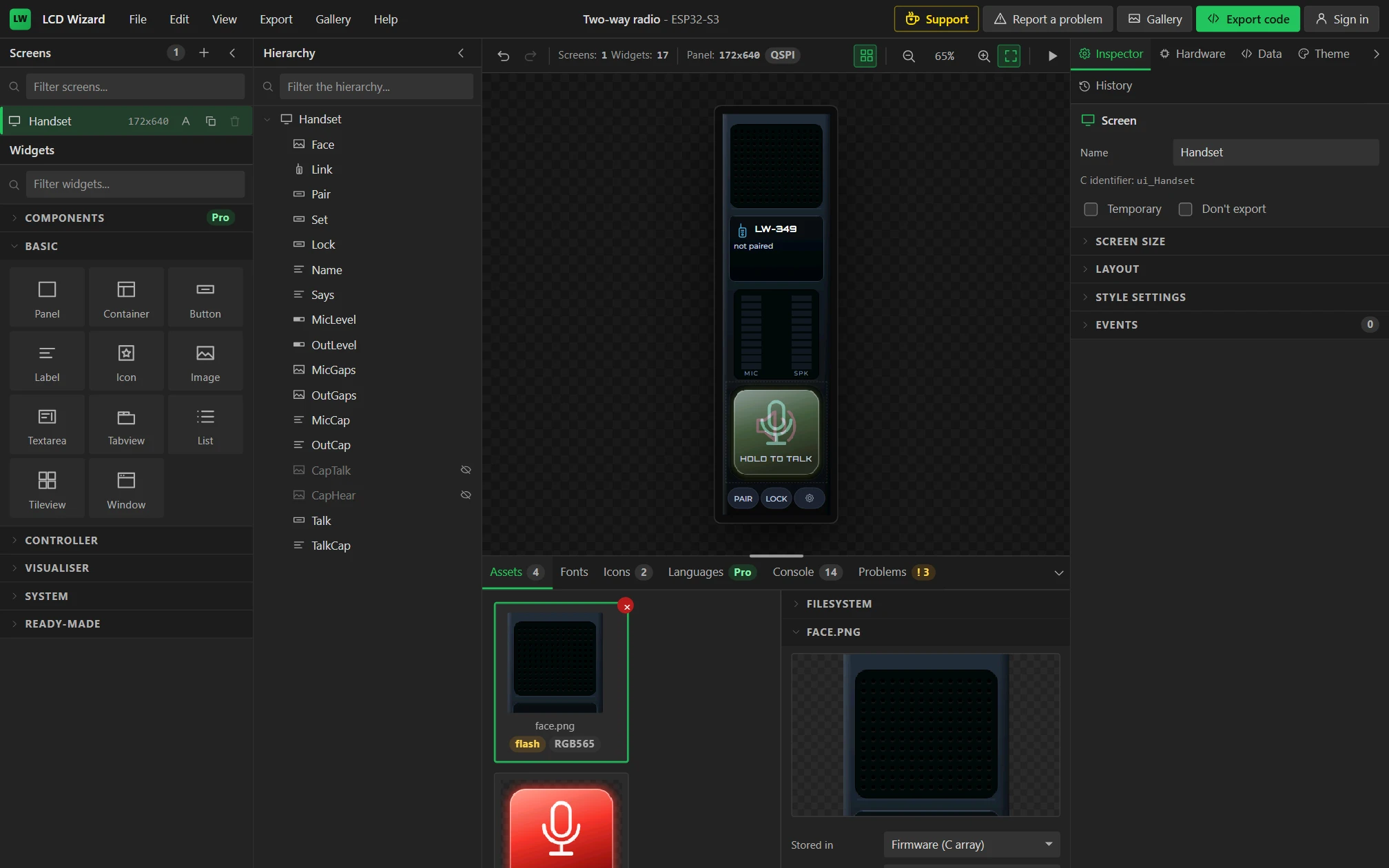
Task: Add a new screen with plus icon
Action: (x=204, y=53)
